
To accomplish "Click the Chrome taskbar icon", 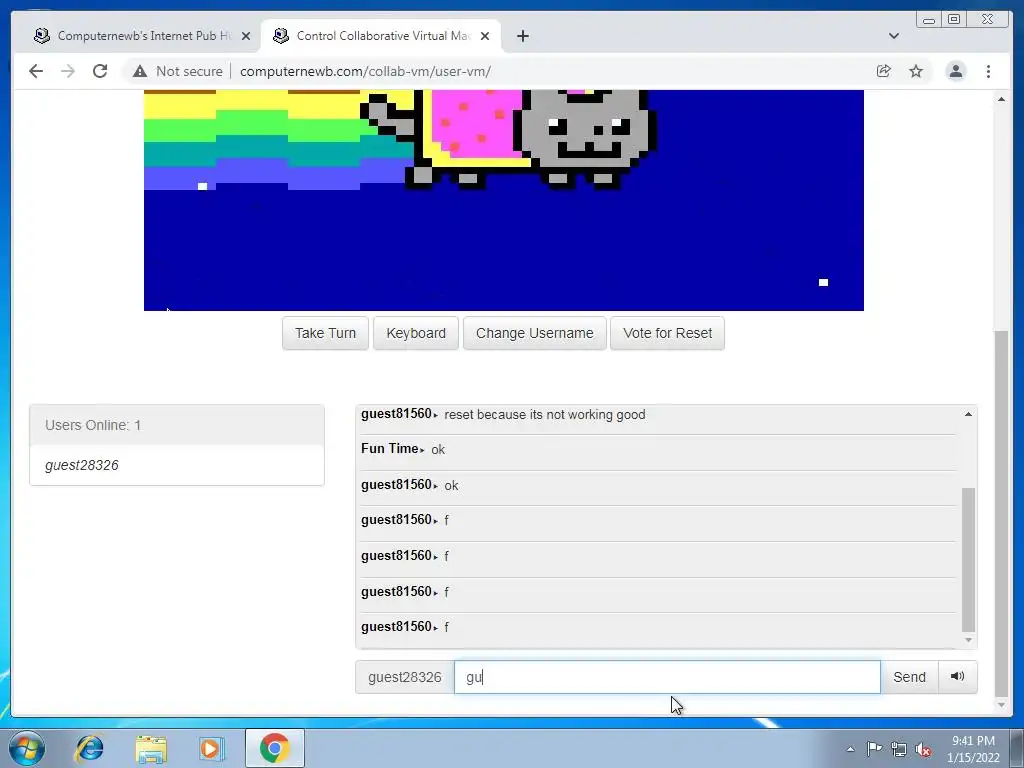I will [x=274, y=748].
